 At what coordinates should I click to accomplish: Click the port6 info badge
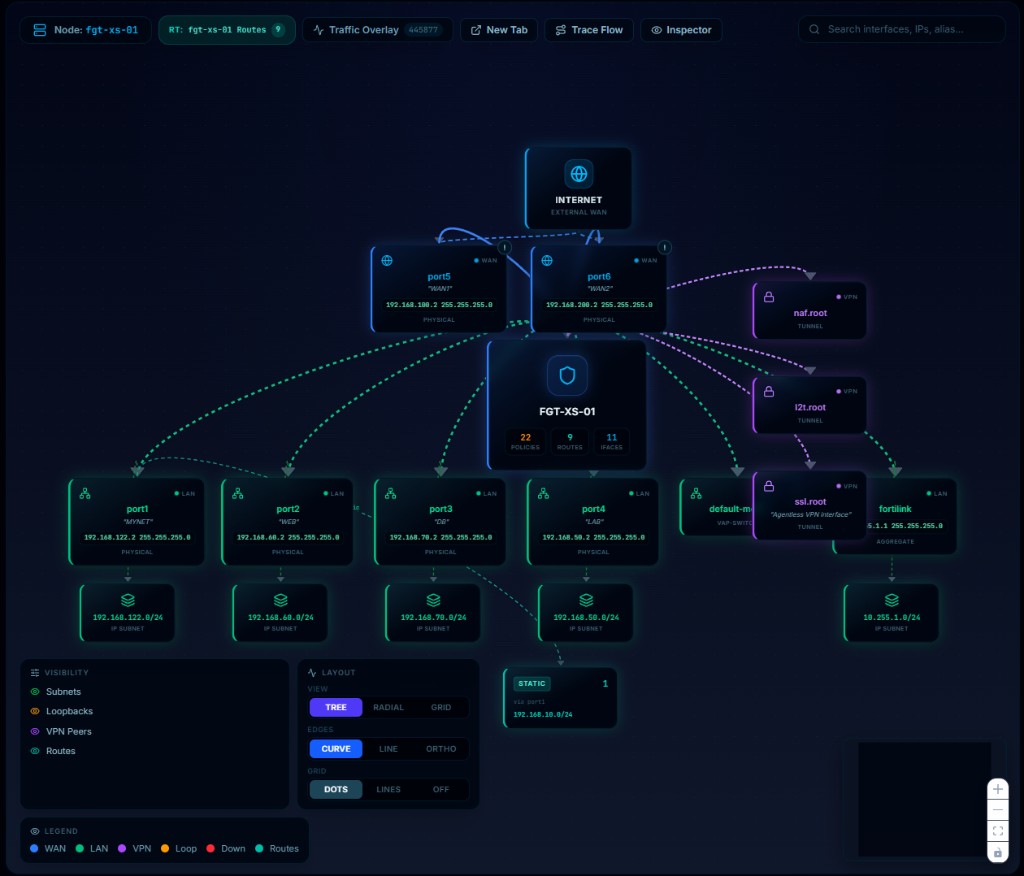click(664, 248)
